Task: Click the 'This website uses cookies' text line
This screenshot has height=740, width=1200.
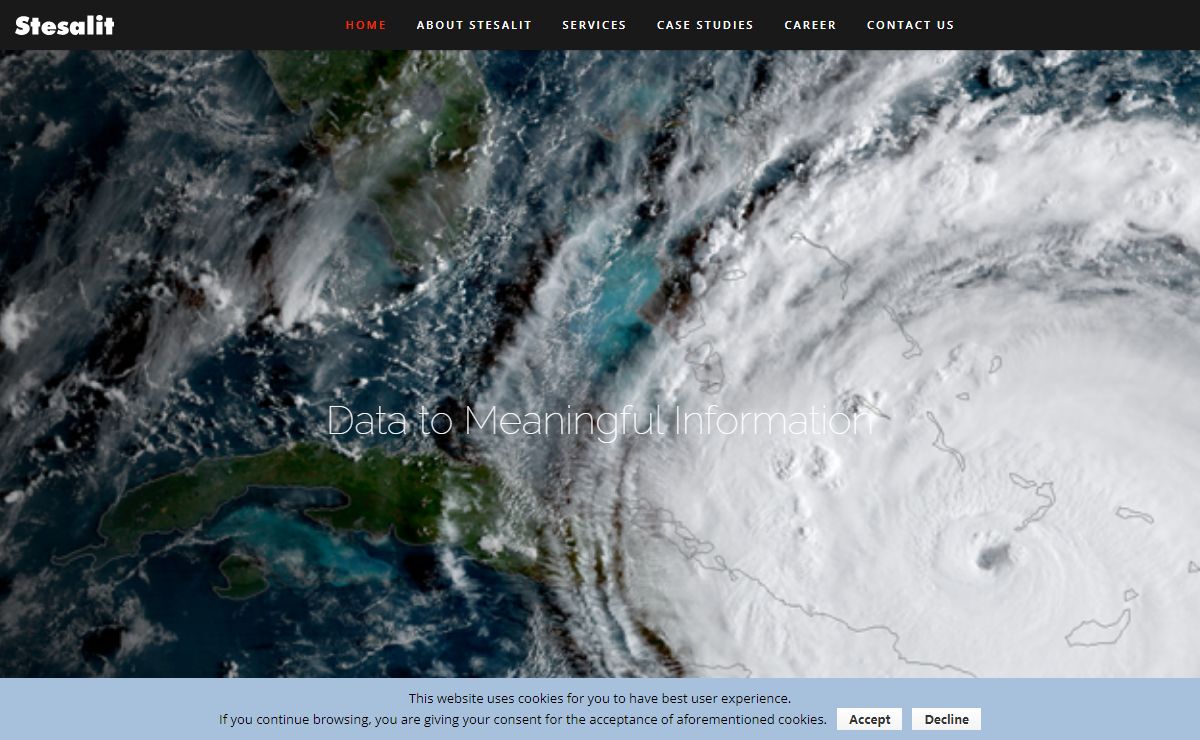Action: coord(600,699)
